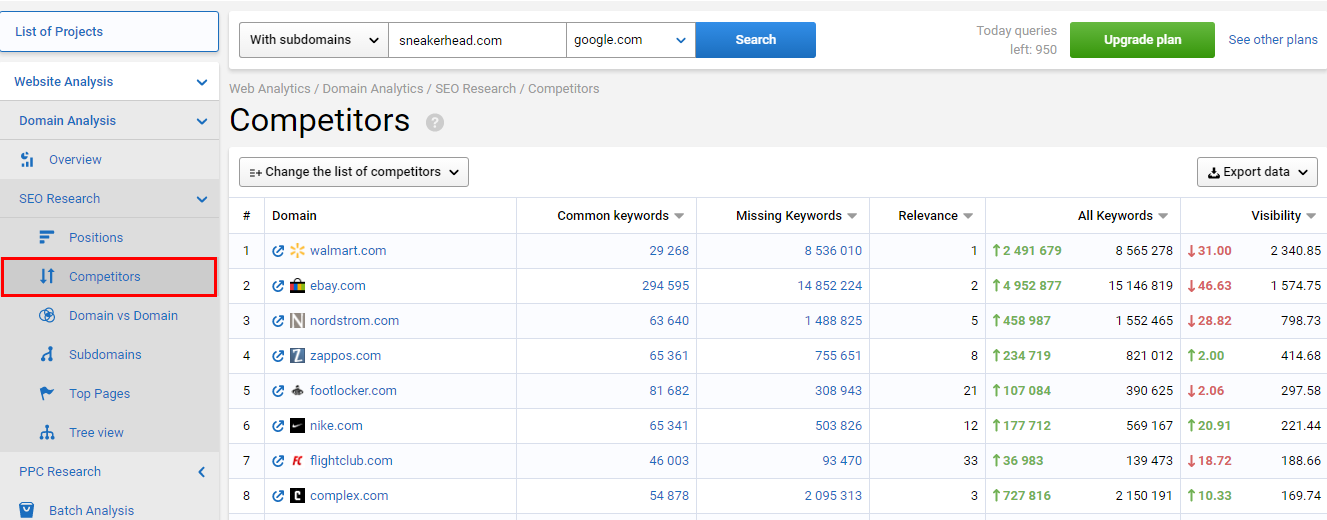Click nordstrom.com common keywords 63 640
Viewport: 1327px width, 520px height.
669,321
